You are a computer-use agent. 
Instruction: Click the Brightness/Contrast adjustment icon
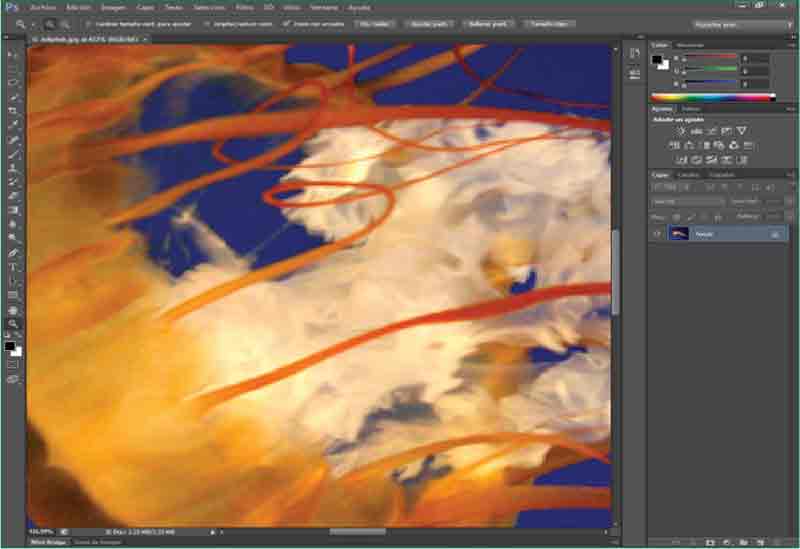coord(680,131)
